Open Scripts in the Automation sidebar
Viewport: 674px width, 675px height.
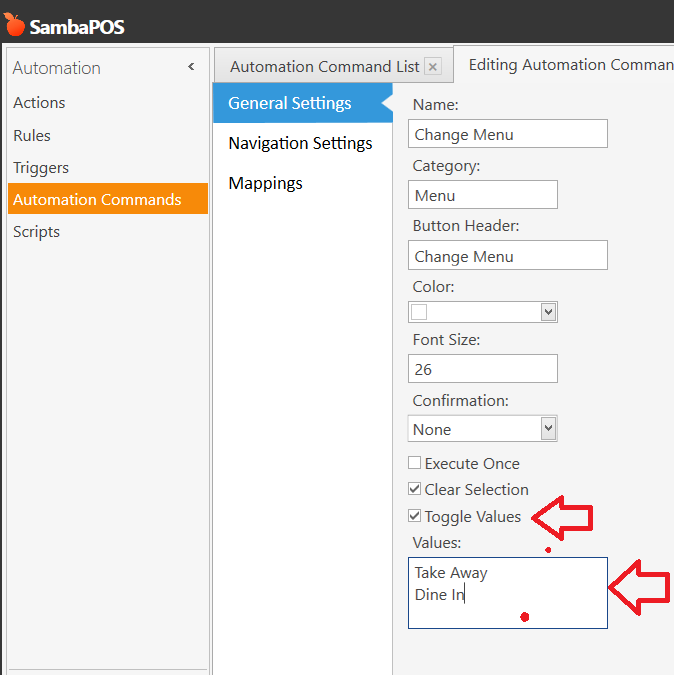tap(36, 231)
